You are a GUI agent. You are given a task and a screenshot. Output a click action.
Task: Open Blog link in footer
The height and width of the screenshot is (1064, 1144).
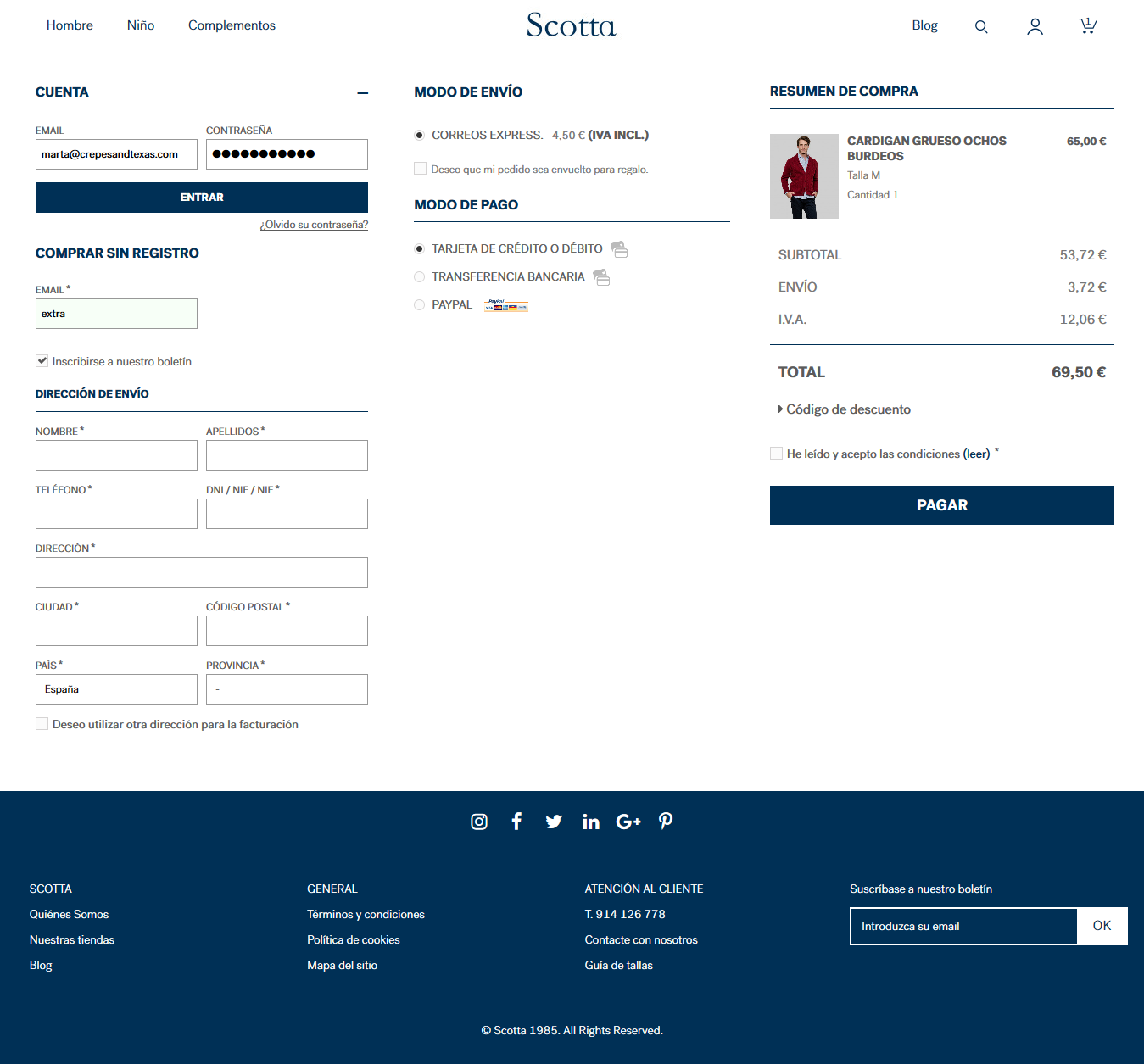(41, 966)
